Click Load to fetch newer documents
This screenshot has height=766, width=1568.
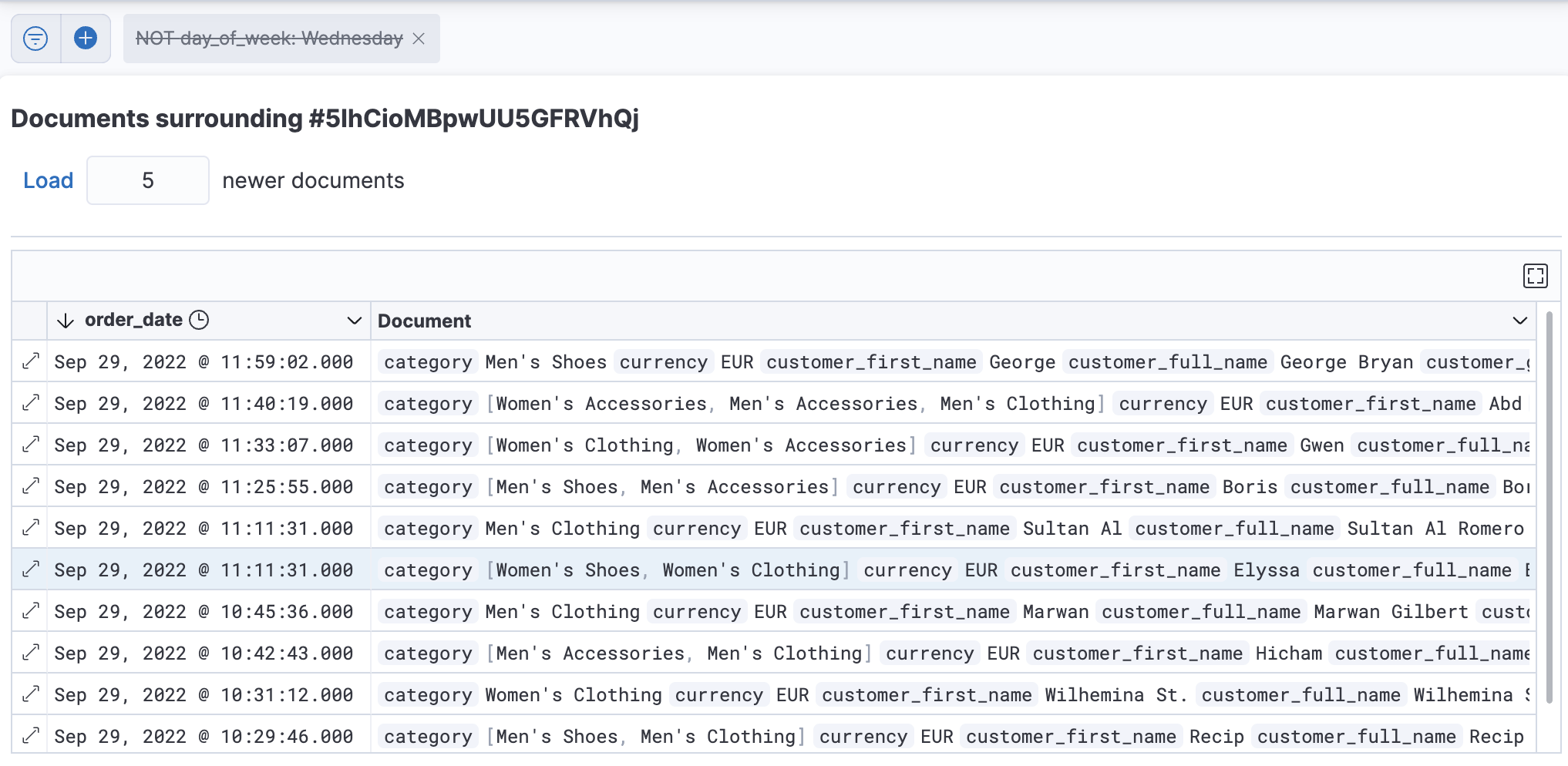point(49,180)
